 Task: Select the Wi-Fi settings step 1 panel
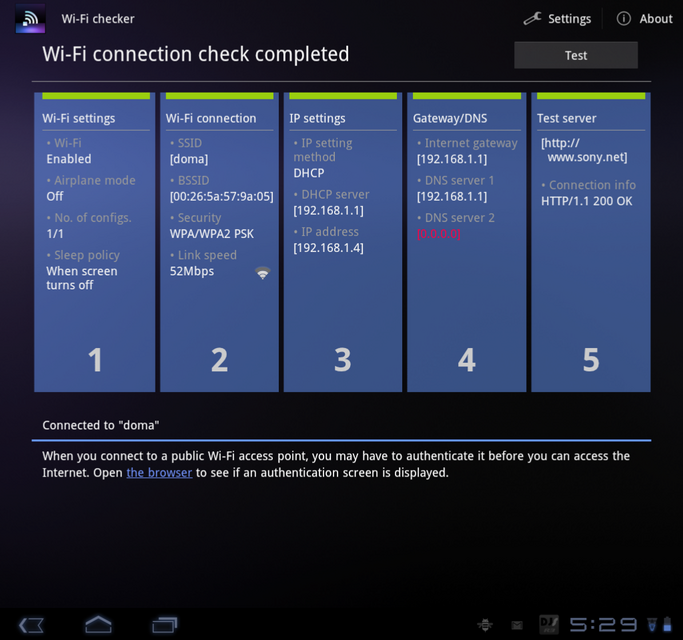(95, 242)
